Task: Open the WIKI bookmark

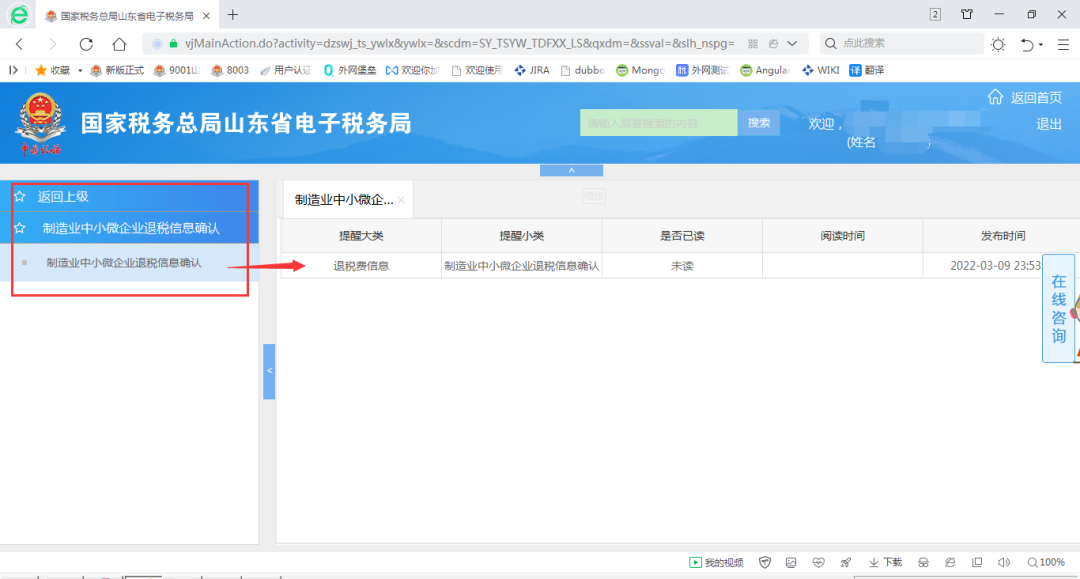Action: 820,70
